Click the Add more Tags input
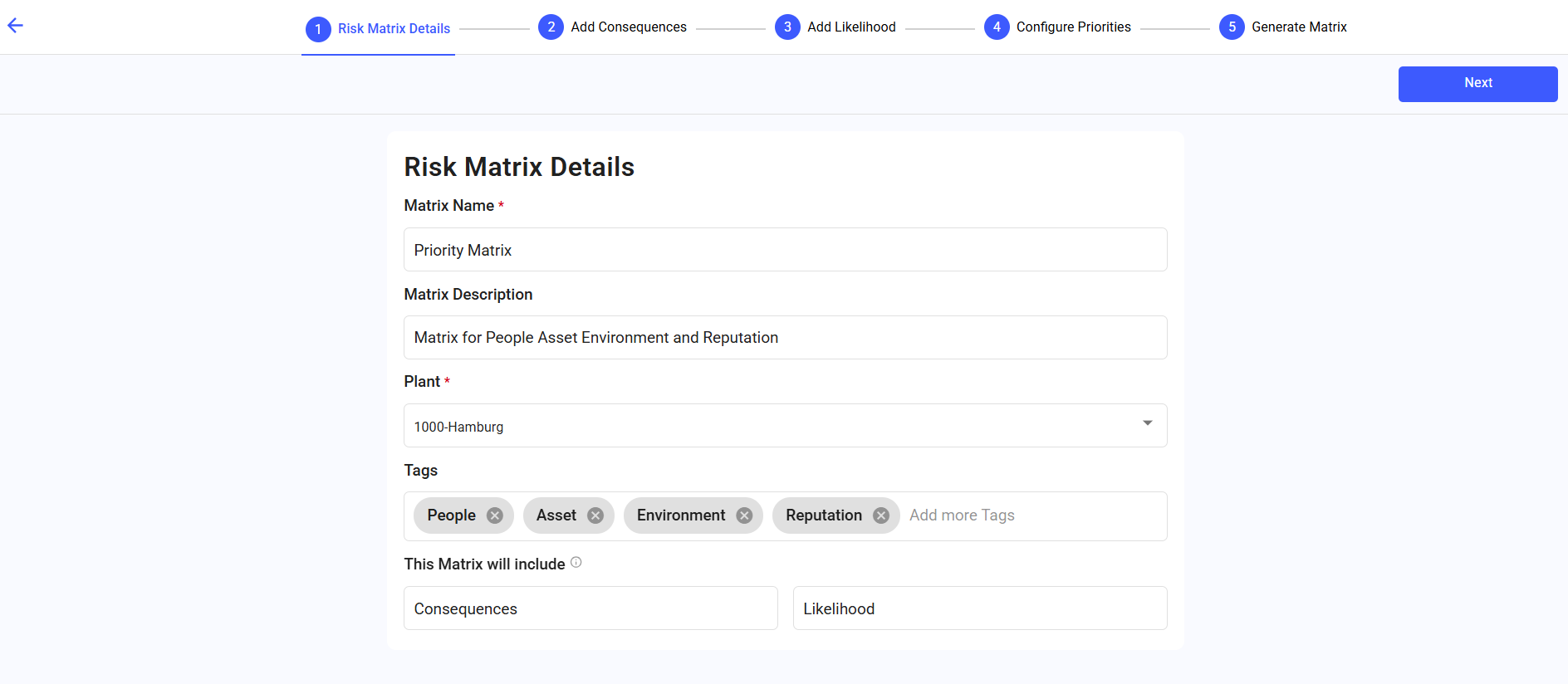Viewport: 1568px width, 684px height. click(1030, 515)
